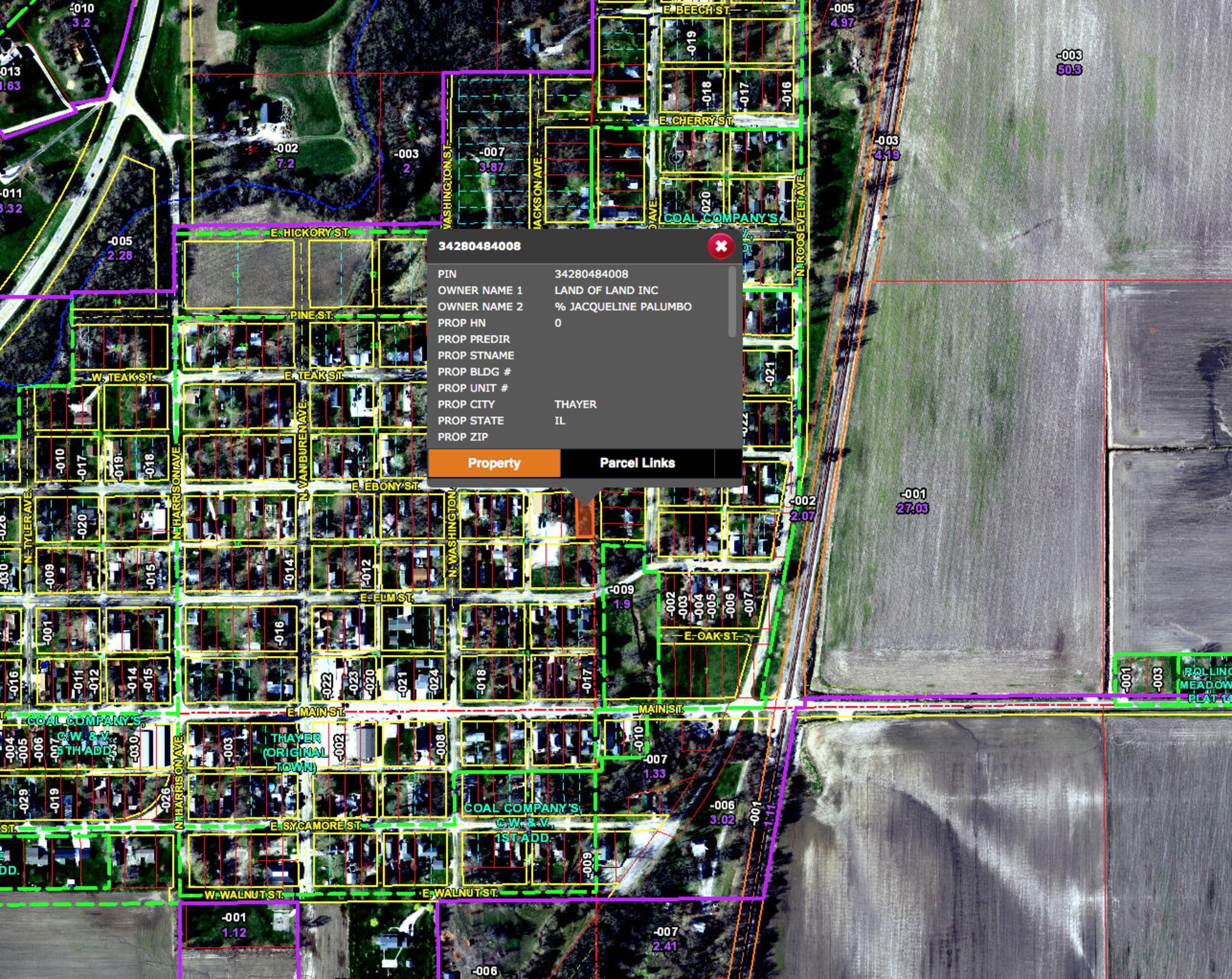This screenshot has width=1232, height=979.
Task: Close the parcel info popup
Action: (721, 247)
